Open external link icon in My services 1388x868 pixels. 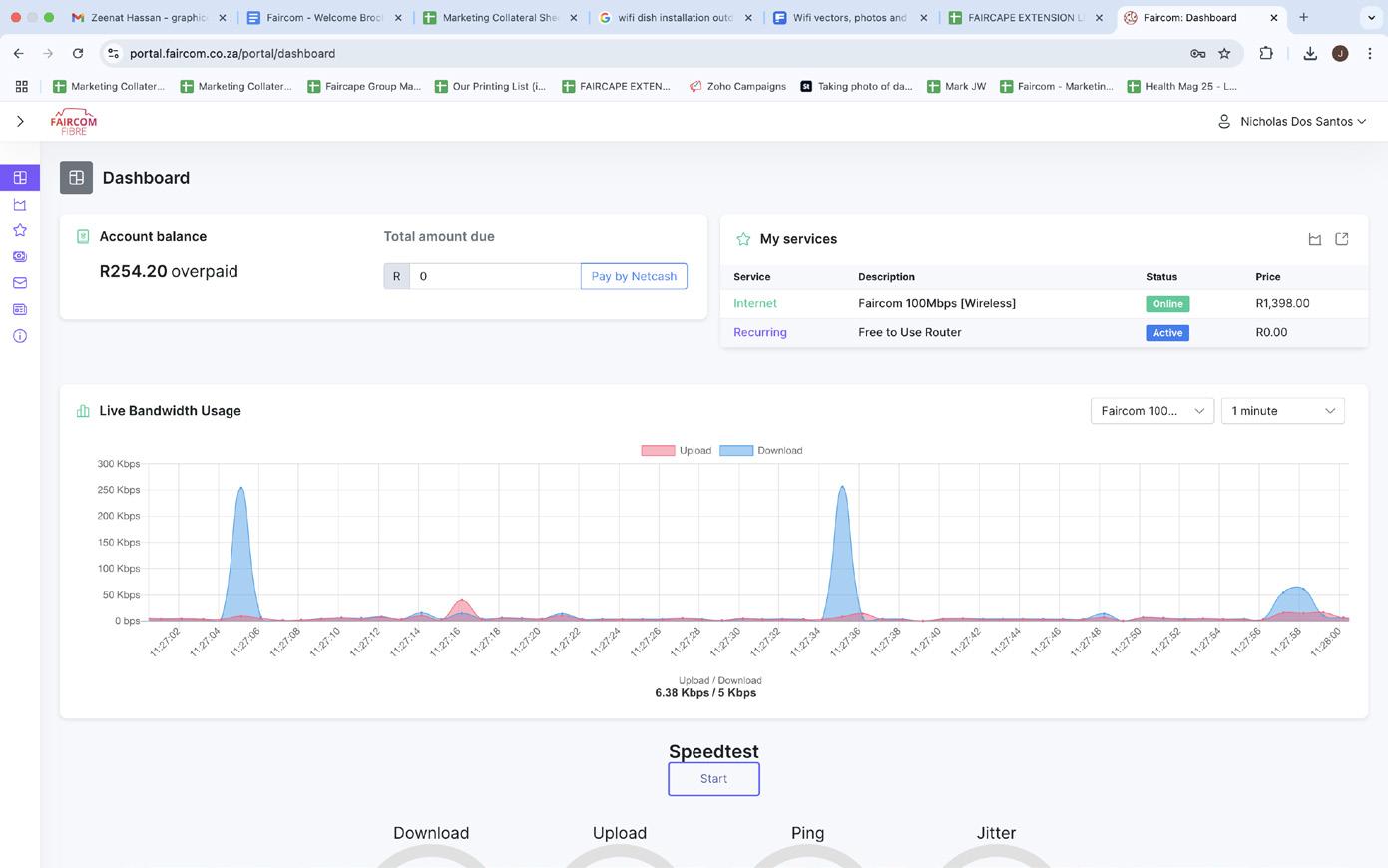pyautogui.click(x=1341, y=239)
